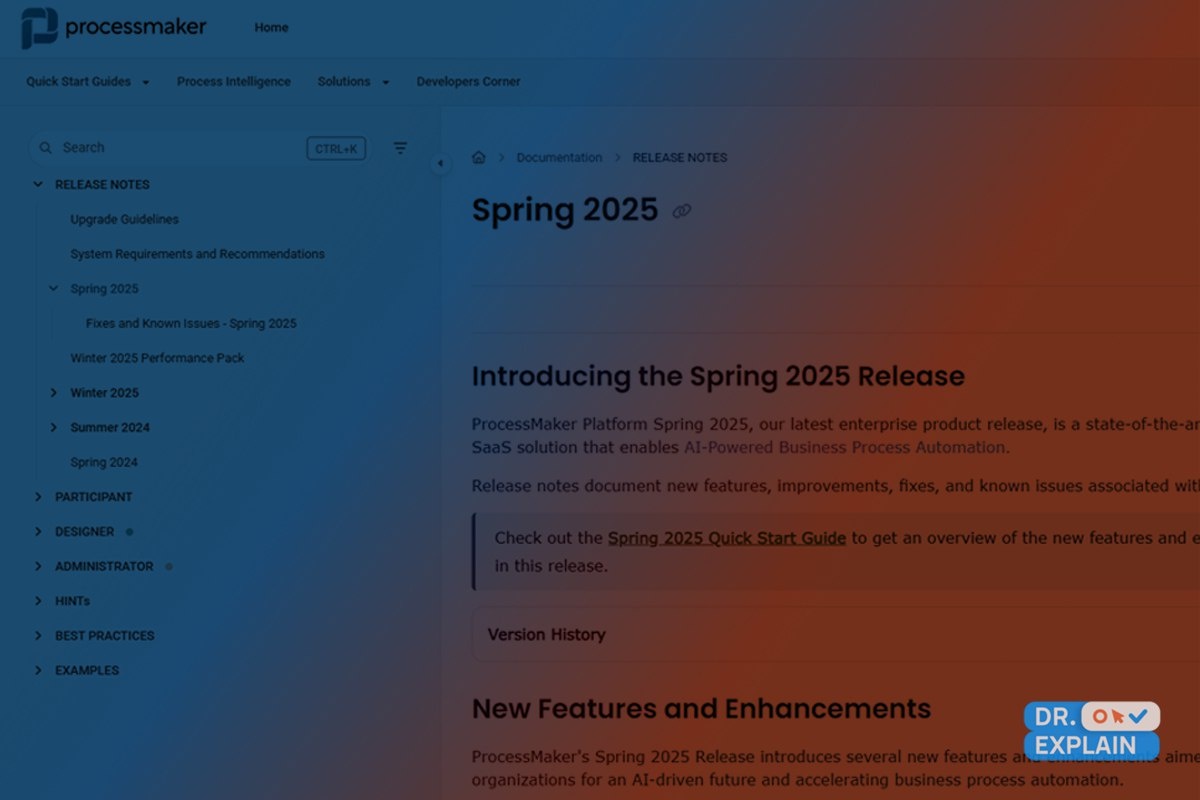Open the Spring 2024 page

tap(104, 462)
